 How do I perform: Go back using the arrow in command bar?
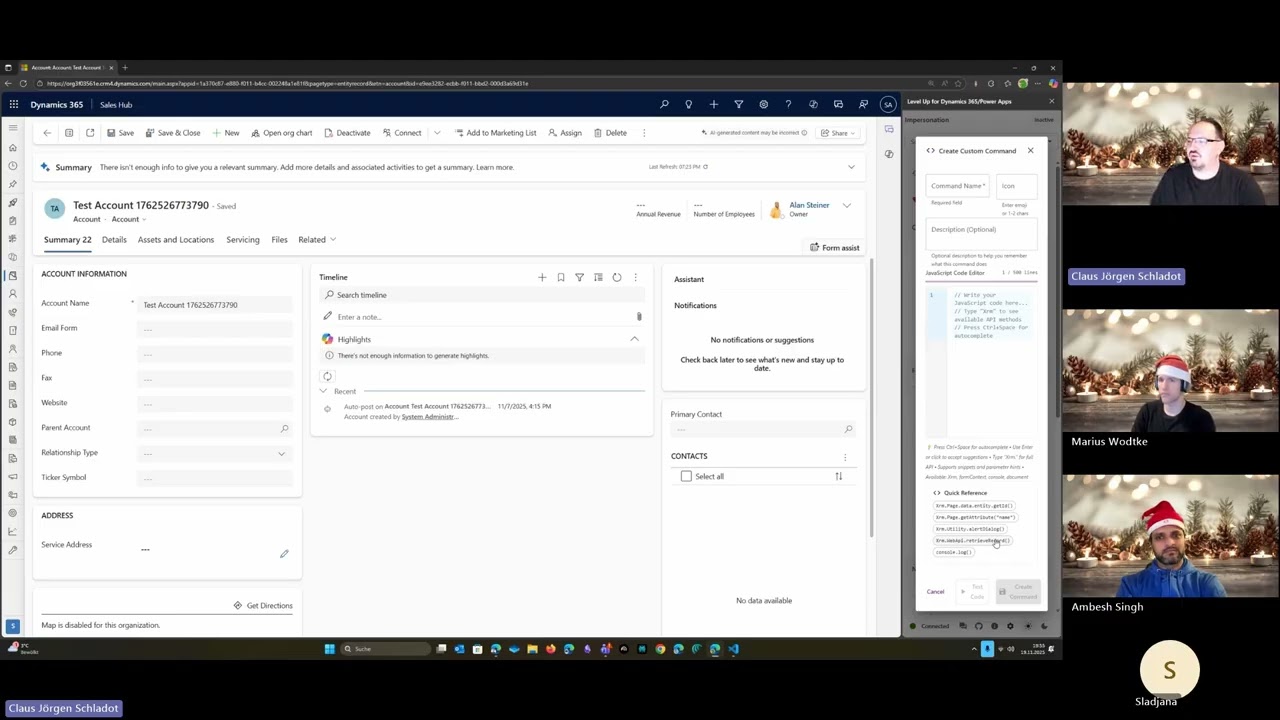coord(47,133)
